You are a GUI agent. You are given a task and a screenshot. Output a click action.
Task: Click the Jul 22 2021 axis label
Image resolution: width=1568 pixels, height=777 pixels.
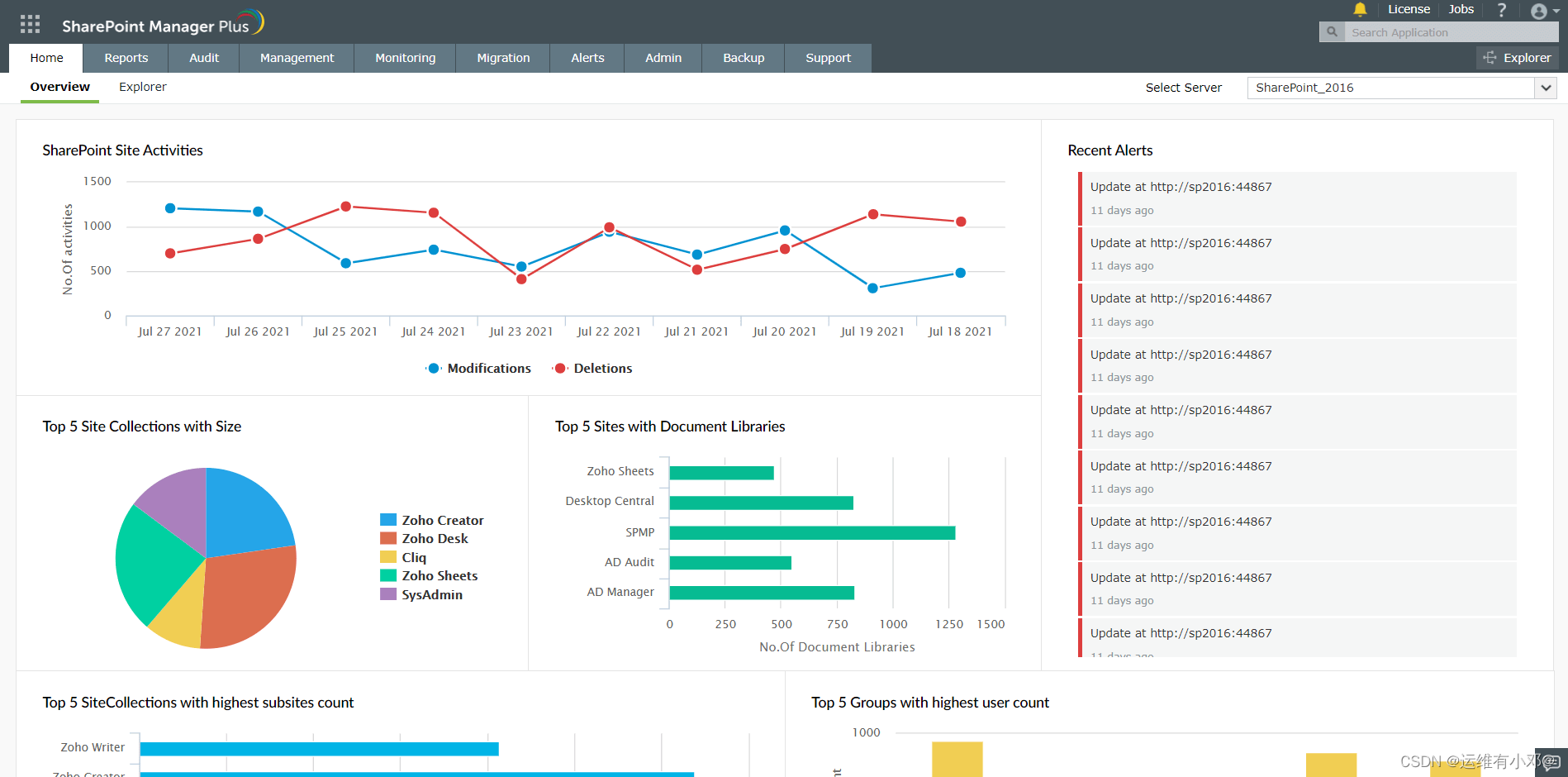pyautogui.click(x=609, y=331)
